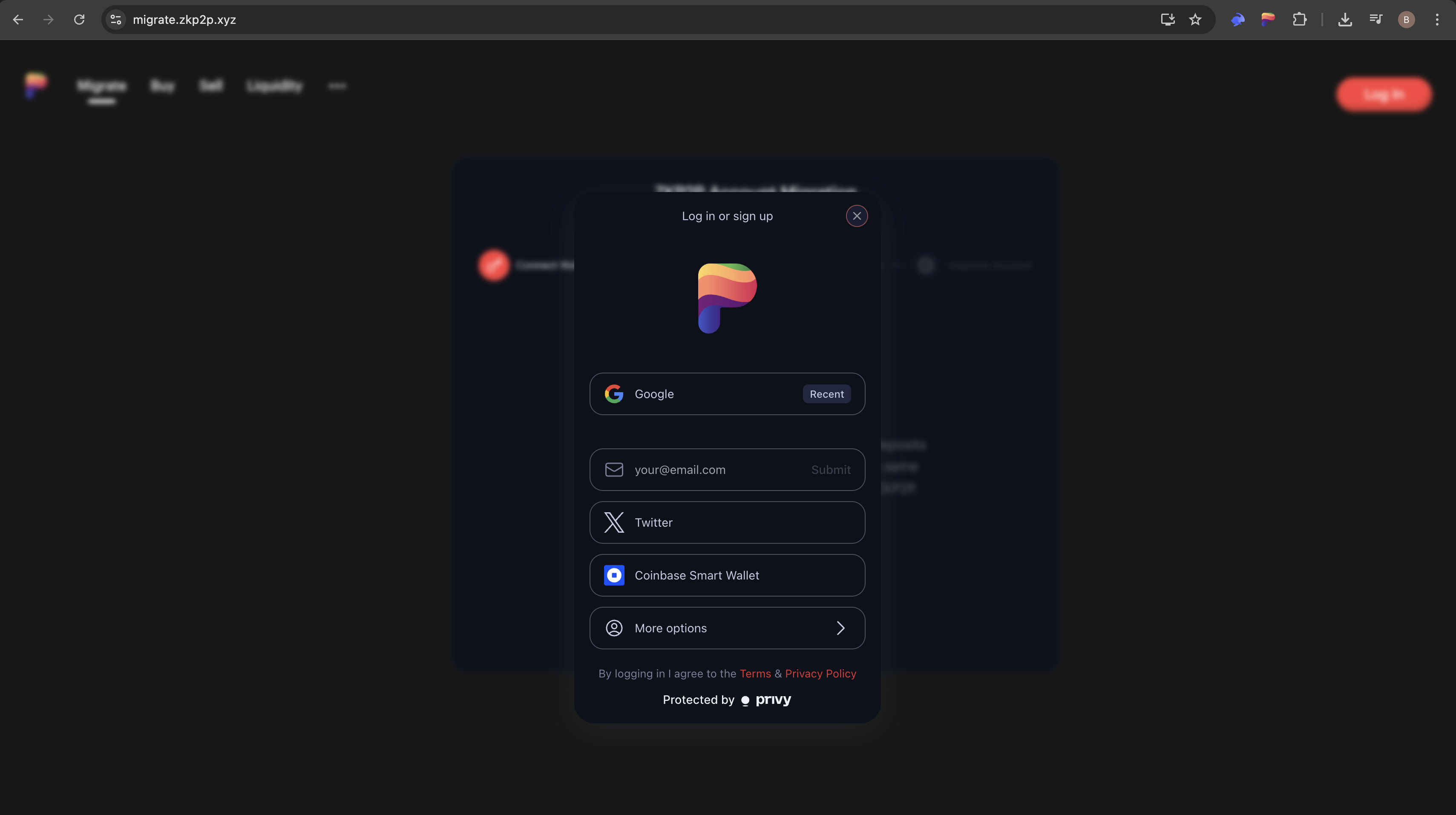Connect with Coinbase Smart Wallet

click(x=728, y=575)
